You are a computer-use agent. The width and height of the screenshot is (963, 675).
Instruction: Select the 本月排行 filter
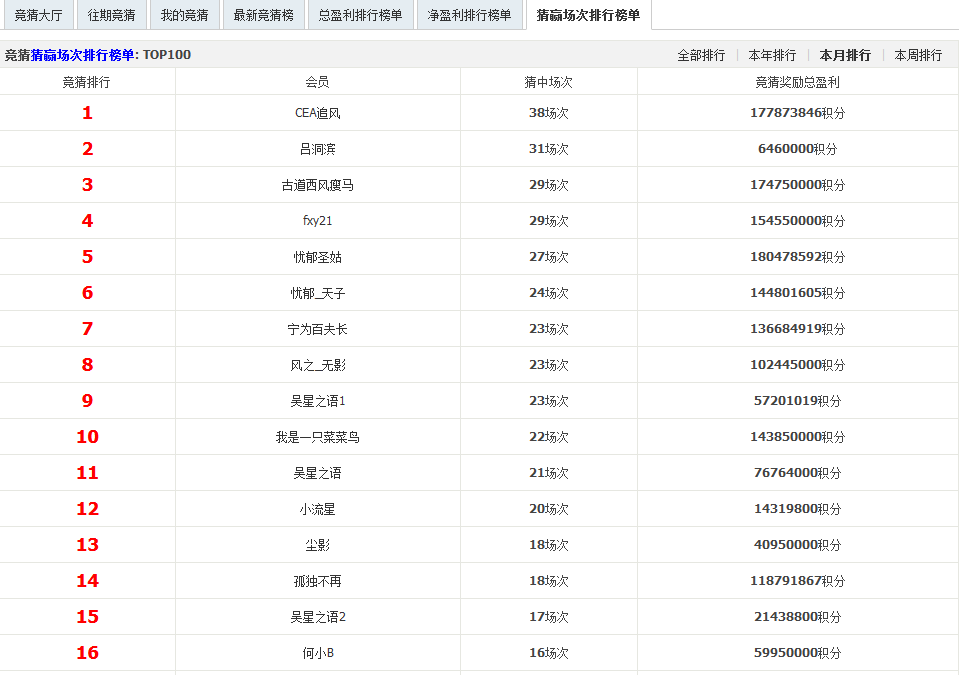point(845,55)
